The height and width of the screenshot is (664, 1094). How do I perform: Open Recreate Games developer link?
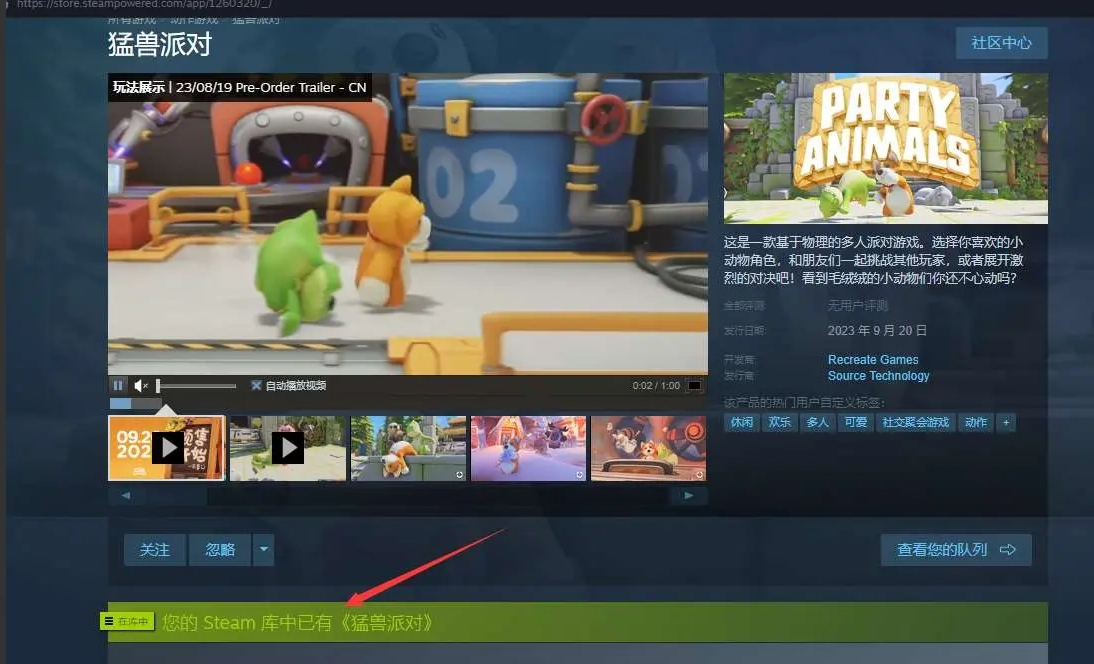coord(872,360)
